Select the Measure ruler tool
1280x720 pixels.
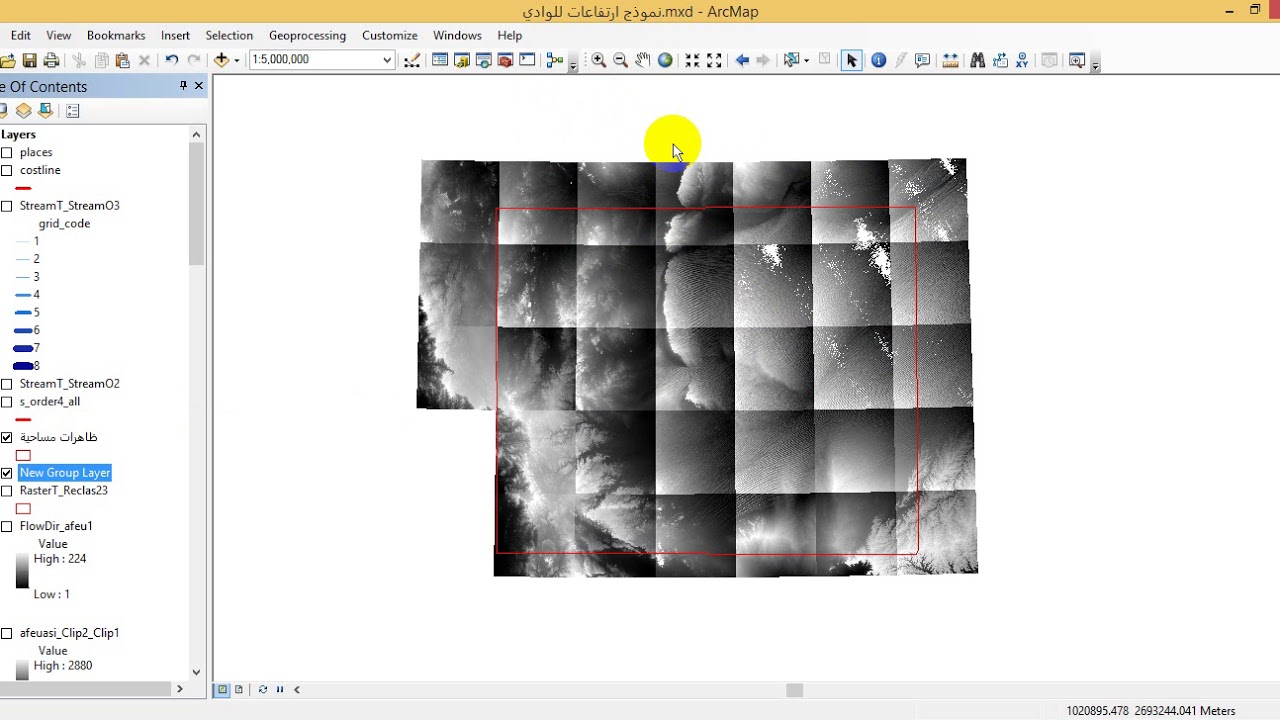pos(950,60)
